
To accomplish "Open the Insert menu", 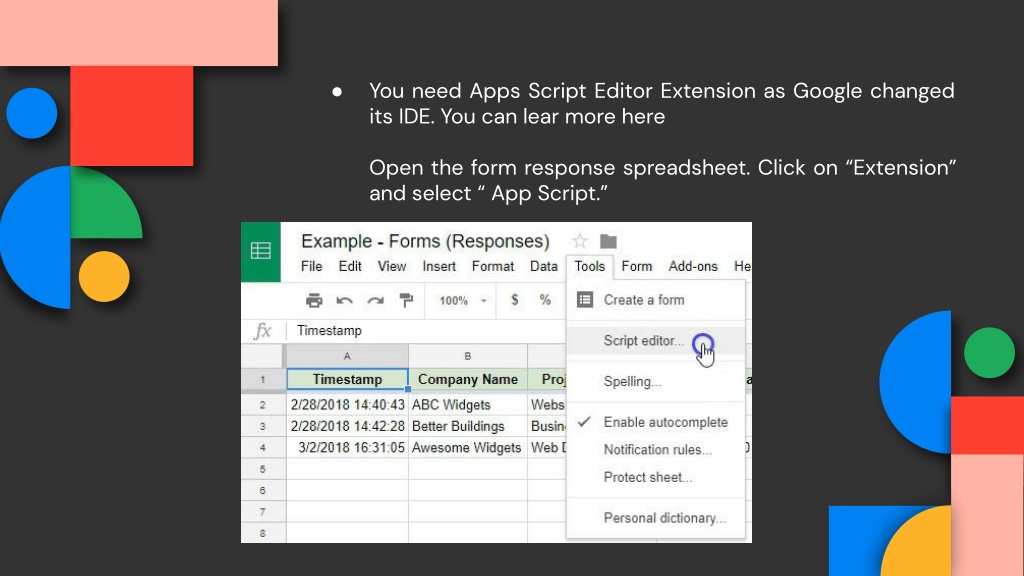I will [439, 266].
